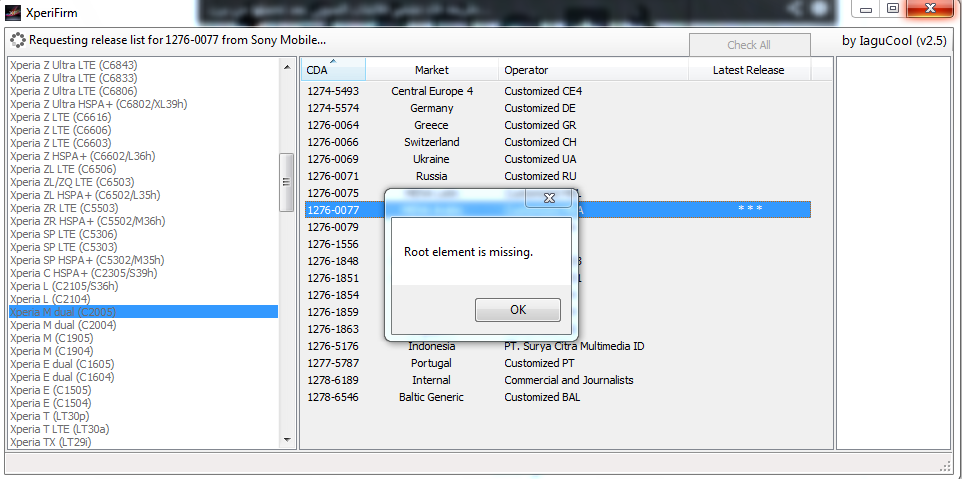Click the XperiFirm app icon in title bar
The image size is (962, 479).
pyautogui.click(x=13, y=12)
